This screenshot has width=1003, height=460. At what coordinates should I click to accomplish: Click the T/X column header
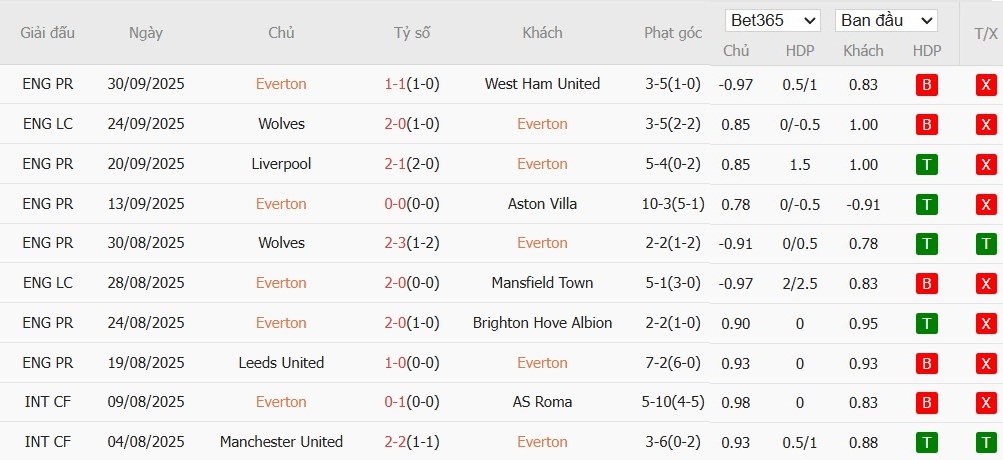985,33
